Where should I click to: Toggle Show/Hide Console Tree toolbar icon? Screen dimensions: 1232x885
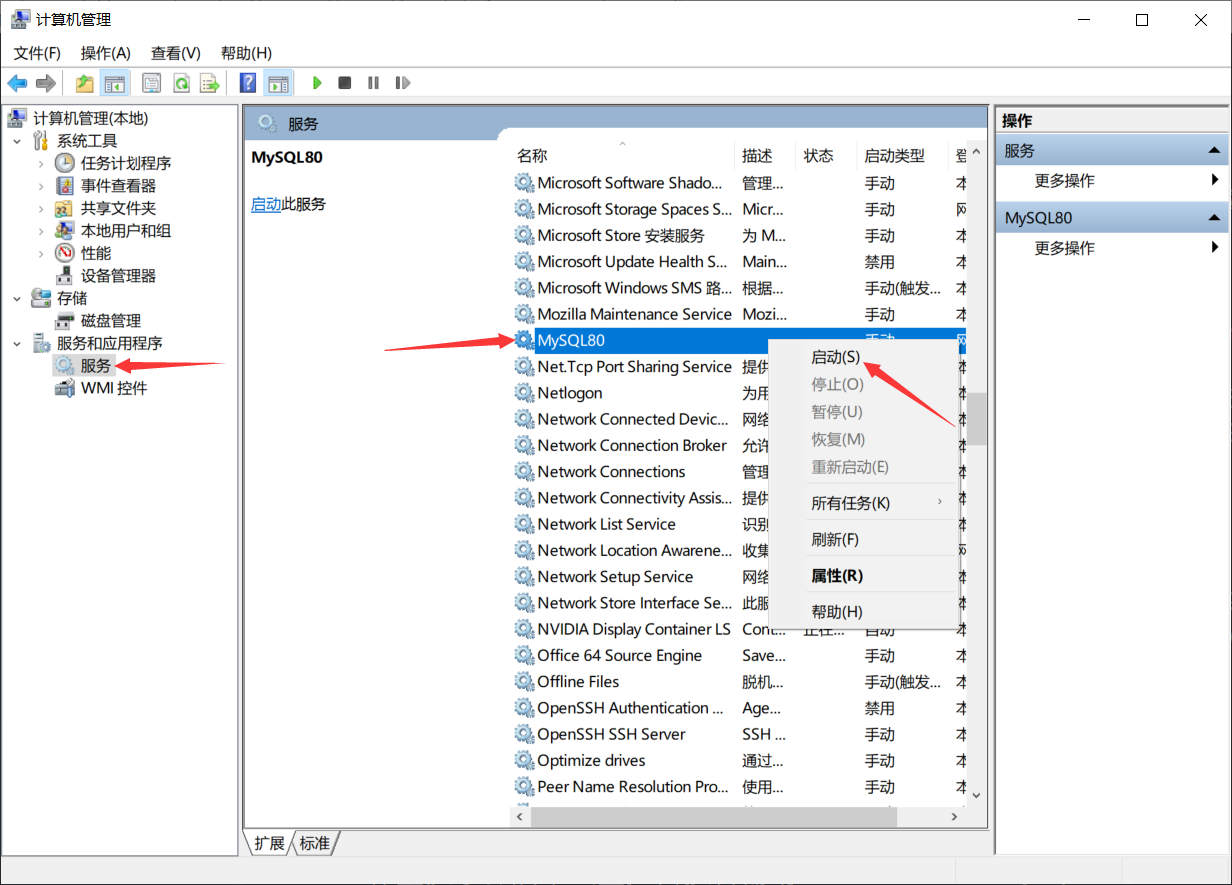115,83
